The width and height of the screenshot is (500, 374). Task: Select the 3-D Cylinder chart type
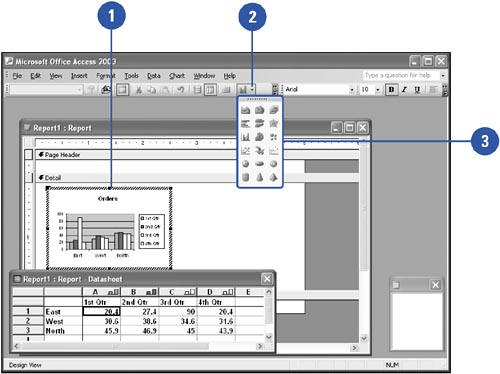[x=246, y=177]
